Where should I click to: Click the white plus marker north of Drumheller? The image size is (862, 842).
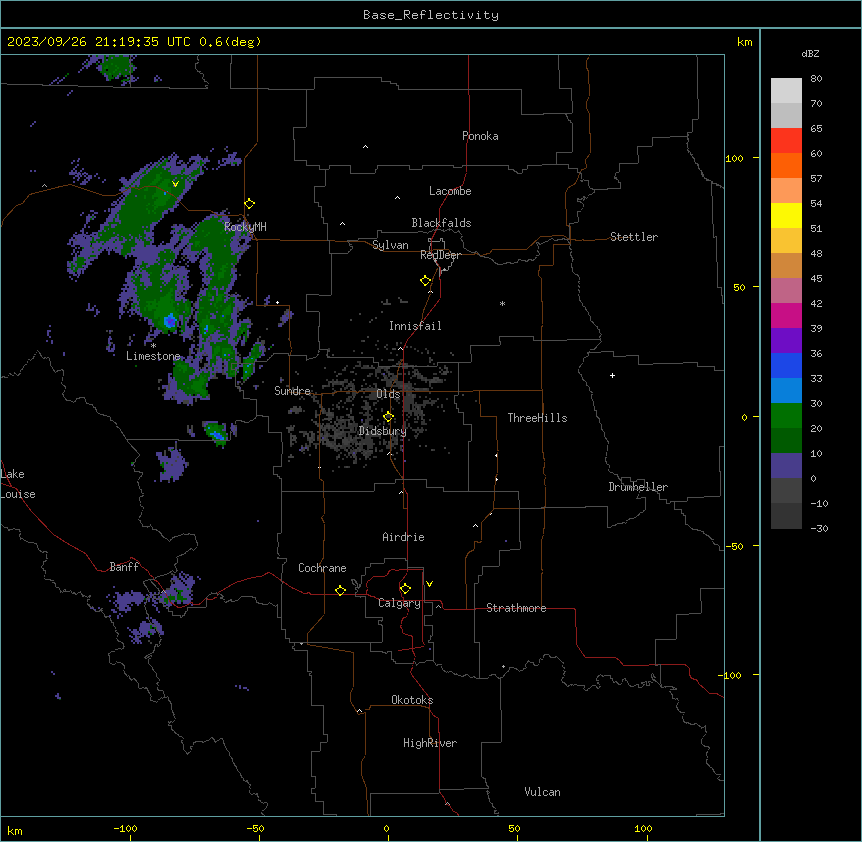click(612, 375)
